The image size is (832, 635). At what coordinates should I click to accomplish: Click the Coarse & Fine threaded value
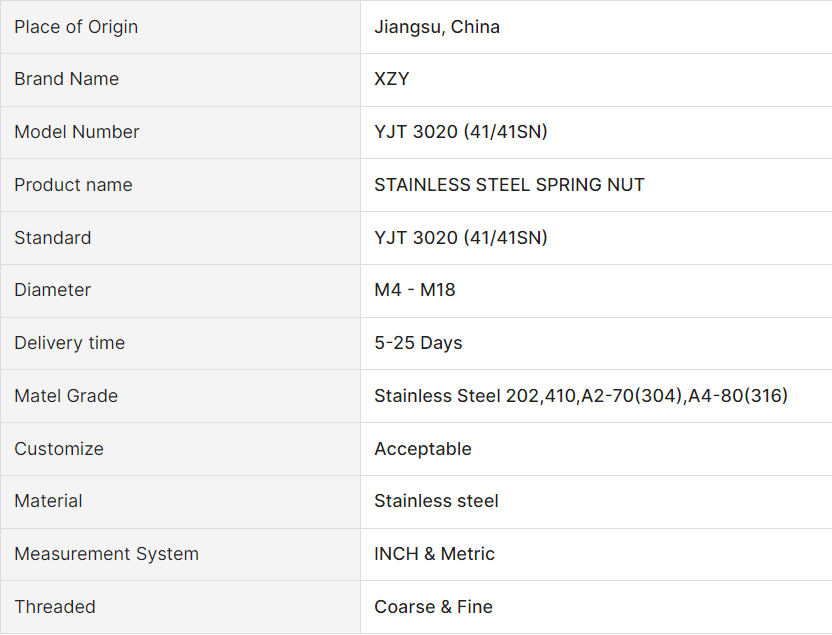433,607
